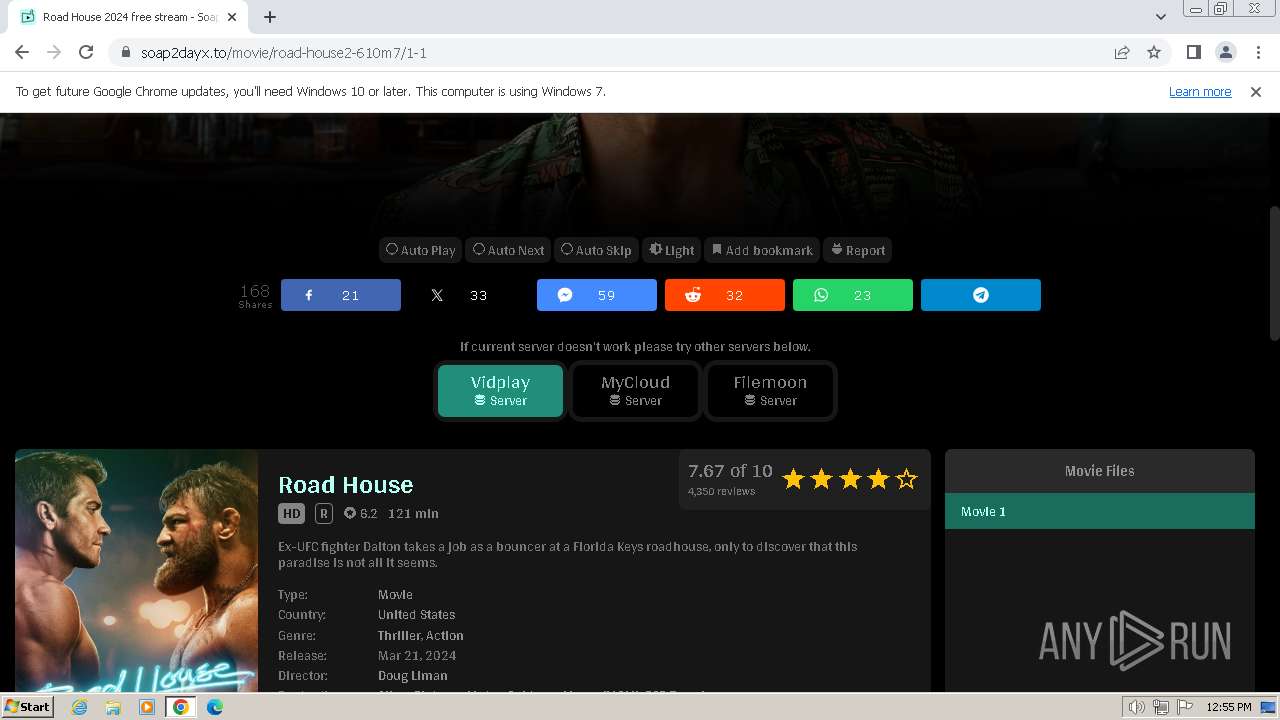Click the share page icon in address bar
The height and width of the screenshot is (720, 1280).
tap(1122, 52)
